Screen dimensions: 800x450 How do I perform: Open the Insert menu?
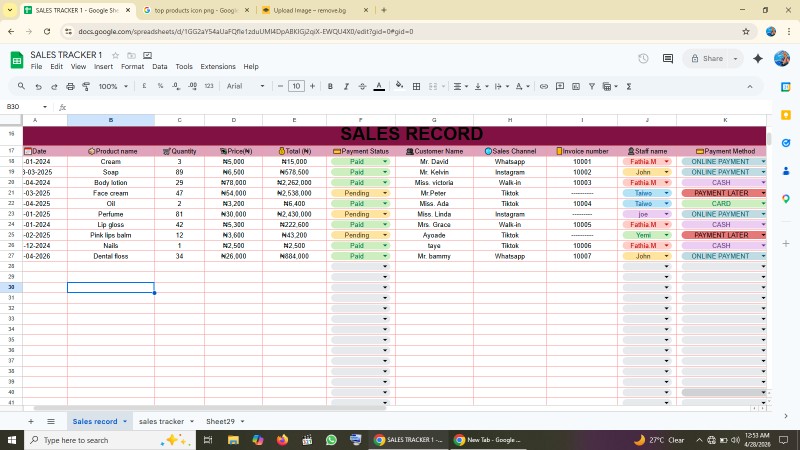pos(104,67)
